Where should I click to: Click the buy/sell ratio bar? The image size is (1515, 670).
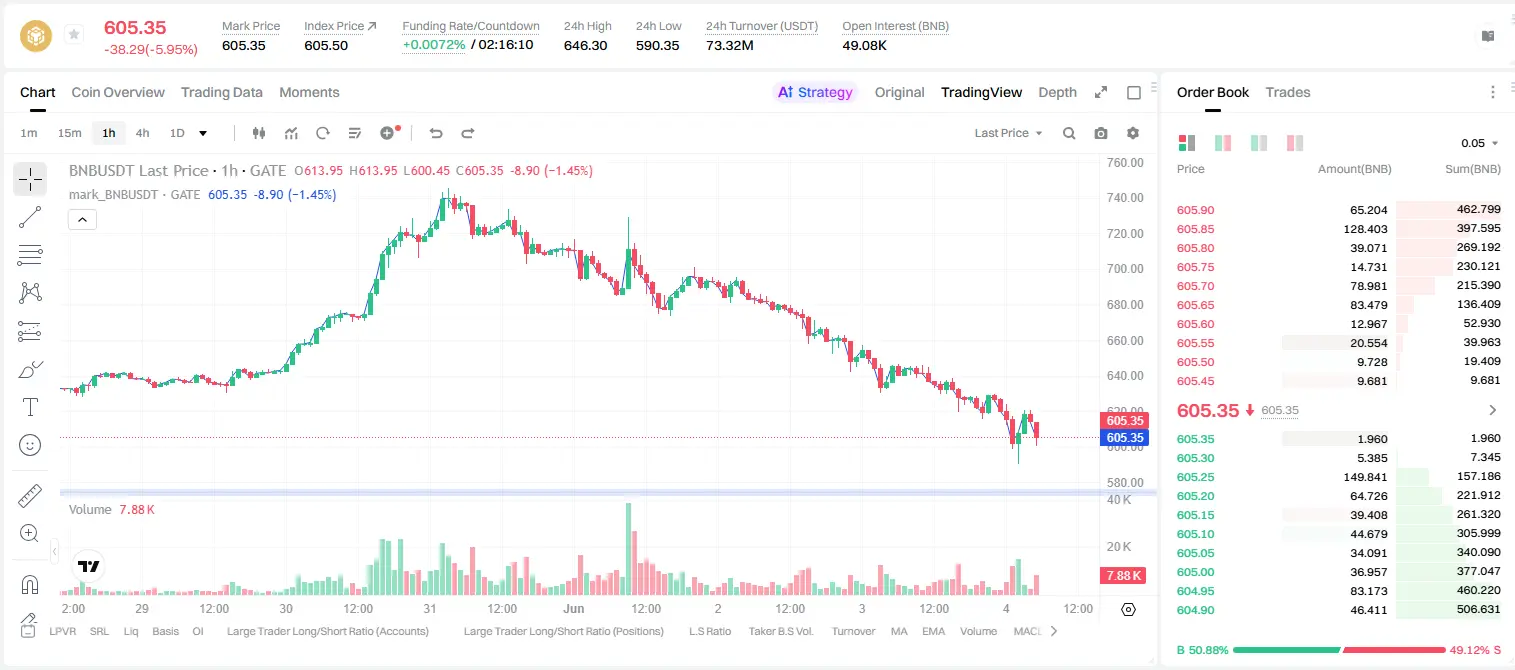tap(1339, 650)
